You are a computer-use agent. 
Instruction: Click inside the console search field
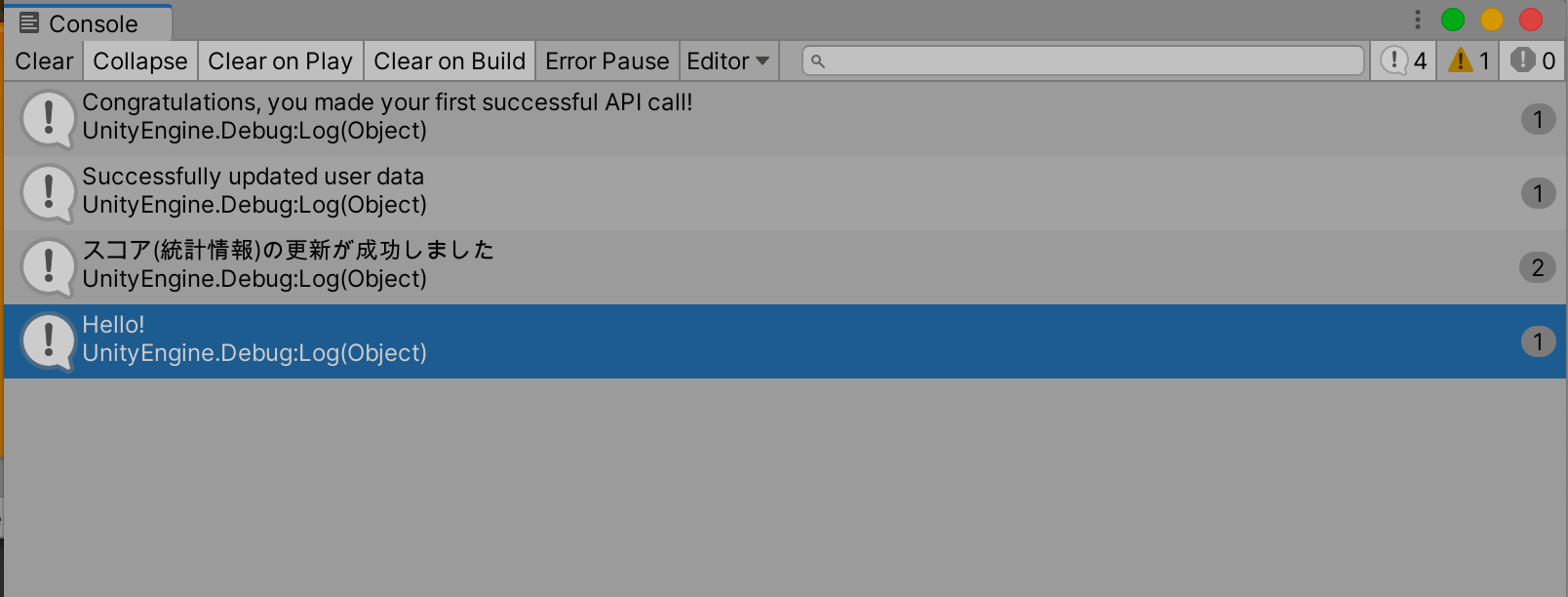pos(1073,60)
